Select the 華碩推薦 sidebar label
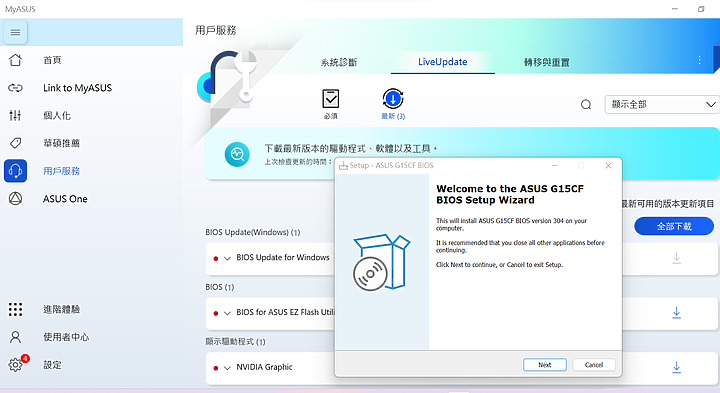Image resolution: width=720 pixels, height=393 pixels. pyautogui.click(x=61, y=143)
